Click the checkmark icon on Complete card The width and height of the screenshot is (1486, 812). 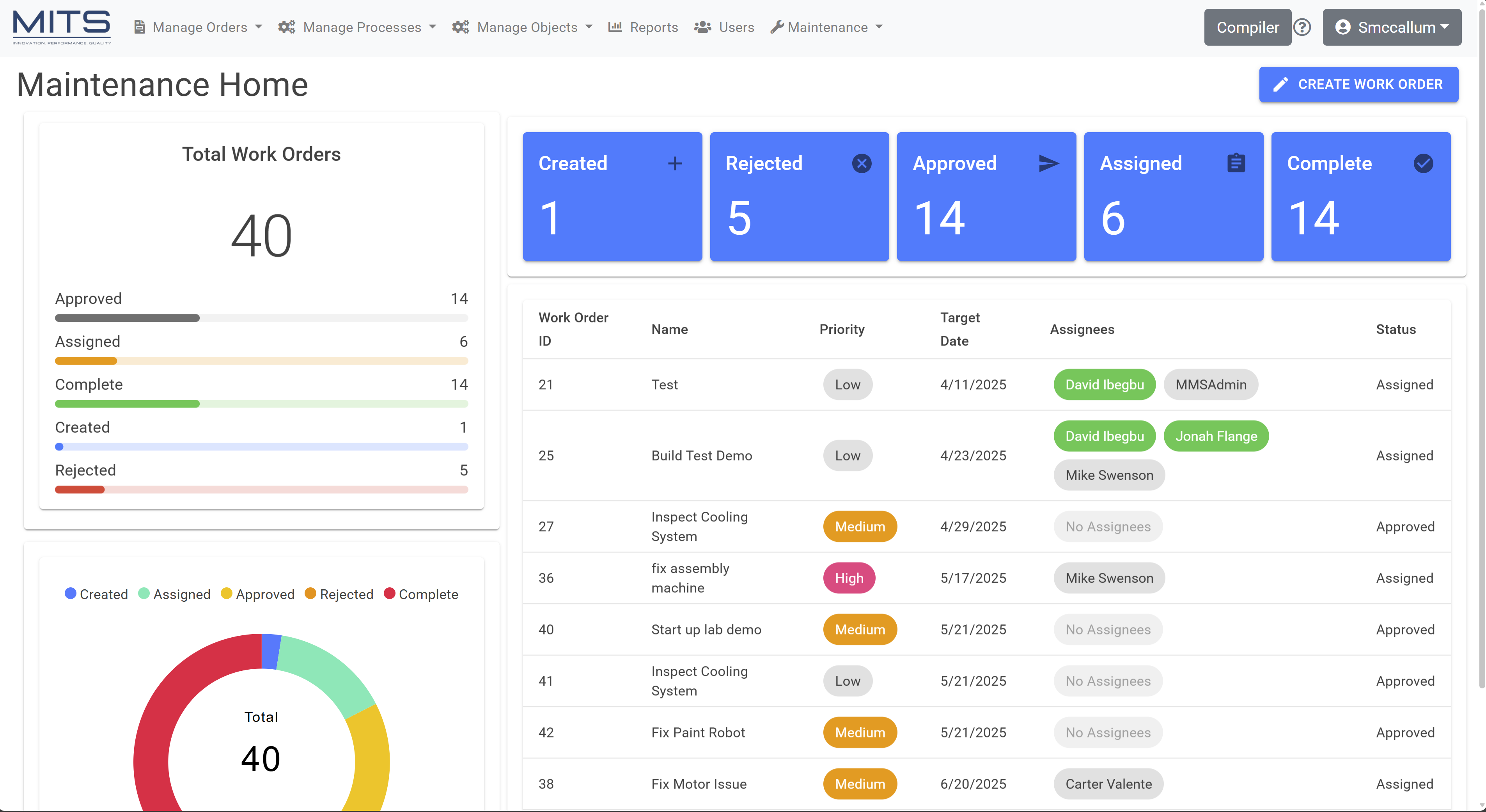pos(1423,164)
